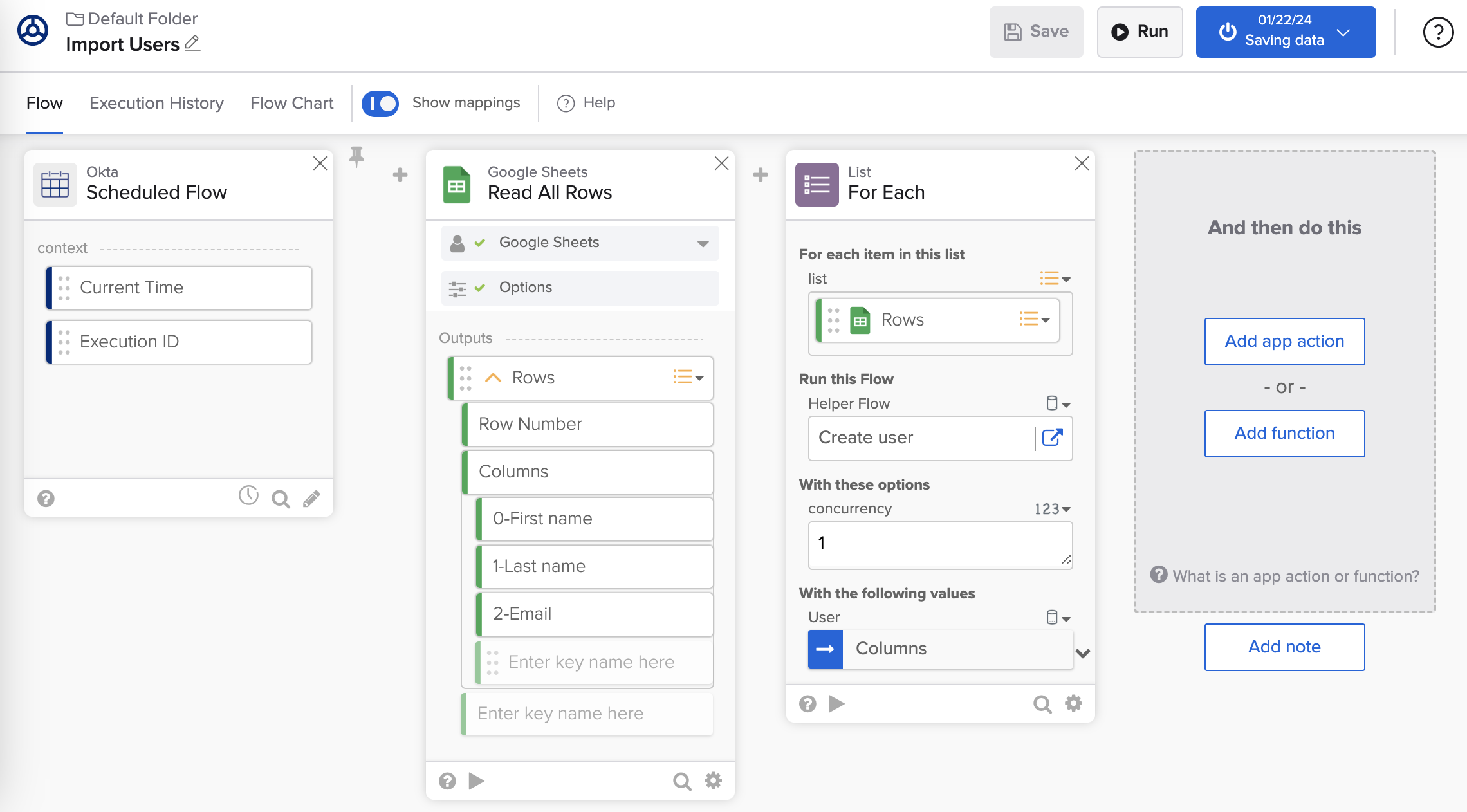Edit the Import Users flow name via the pencil icon

(x=192, y=44)
